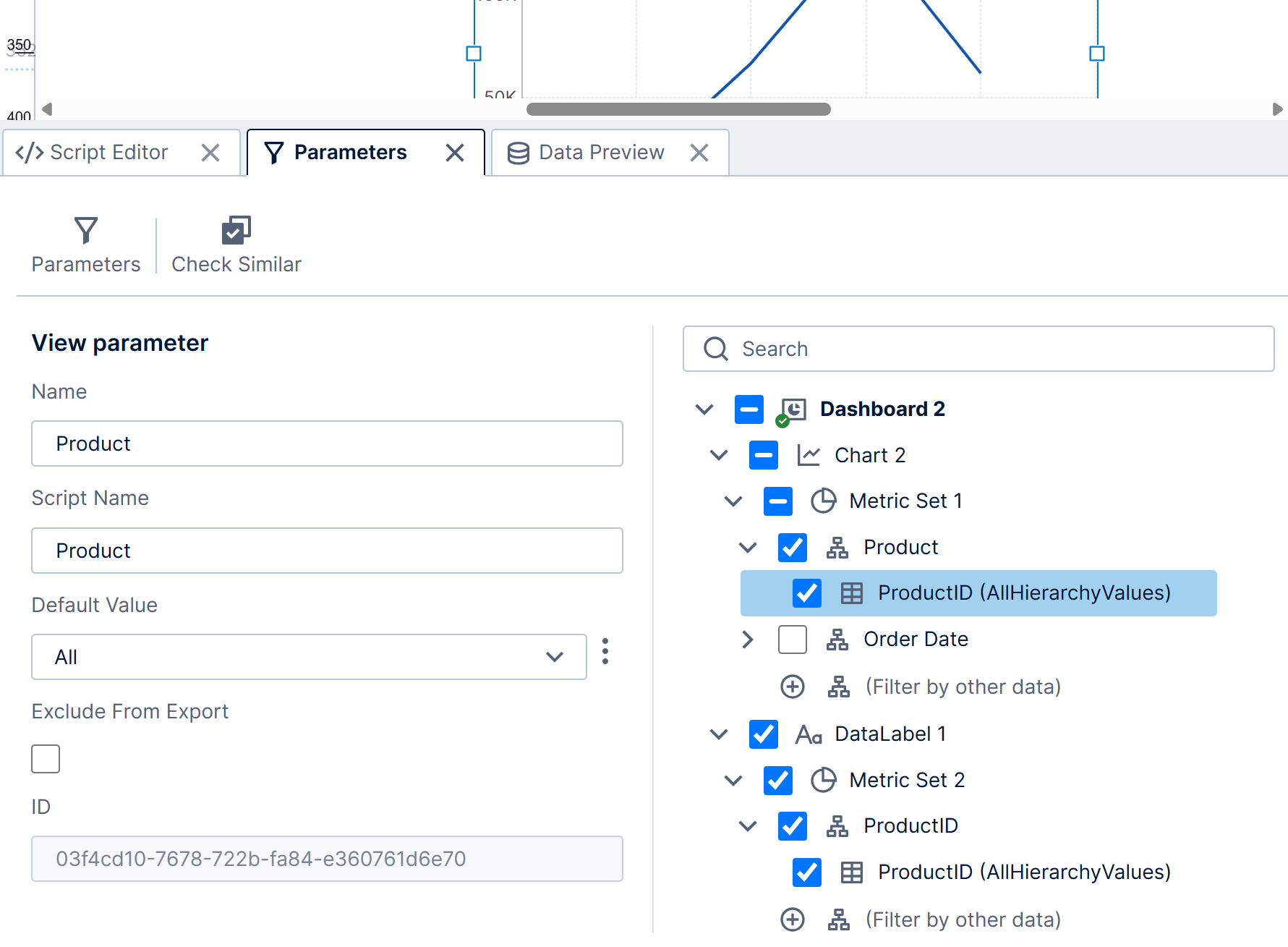Open the Default Value options kebab menu

click(605, 651)
